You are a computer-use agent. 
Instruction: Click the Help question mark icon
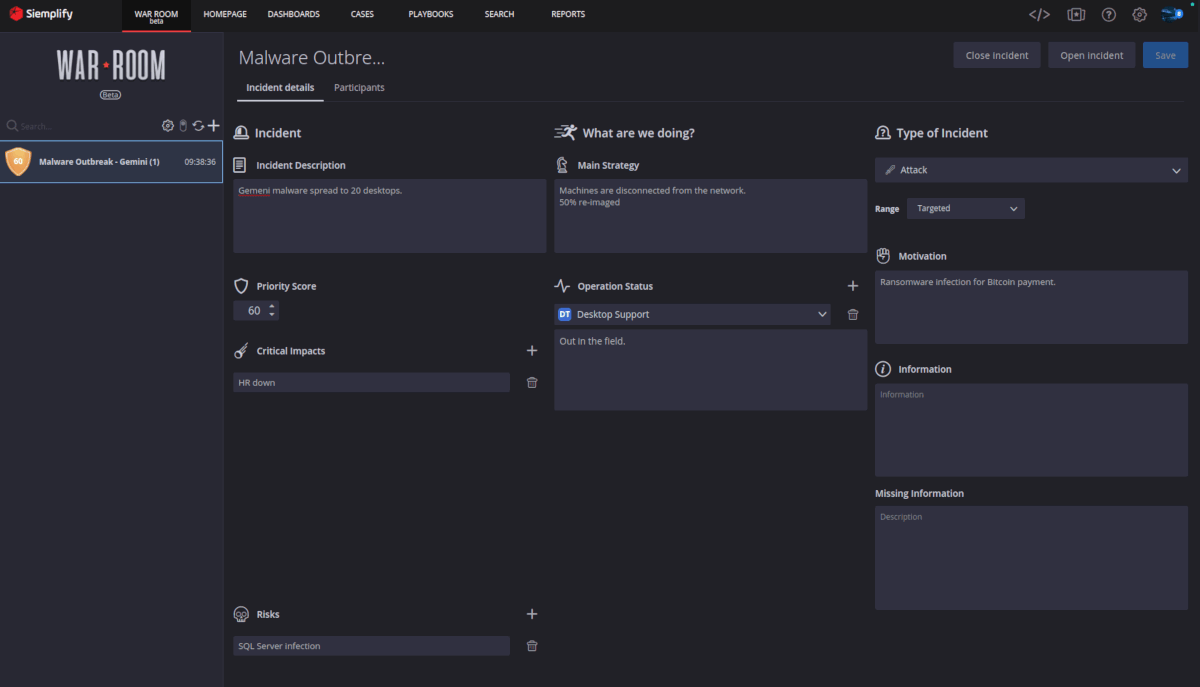pyautogui.click(x=1108, y=14)
